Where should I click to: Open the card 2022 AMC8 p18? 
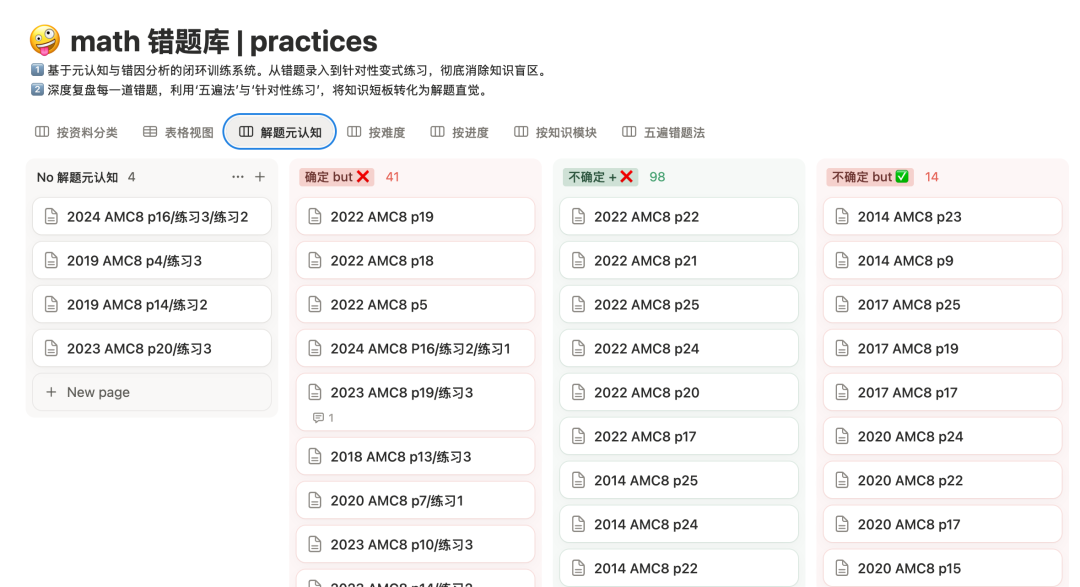click(415, 261)
